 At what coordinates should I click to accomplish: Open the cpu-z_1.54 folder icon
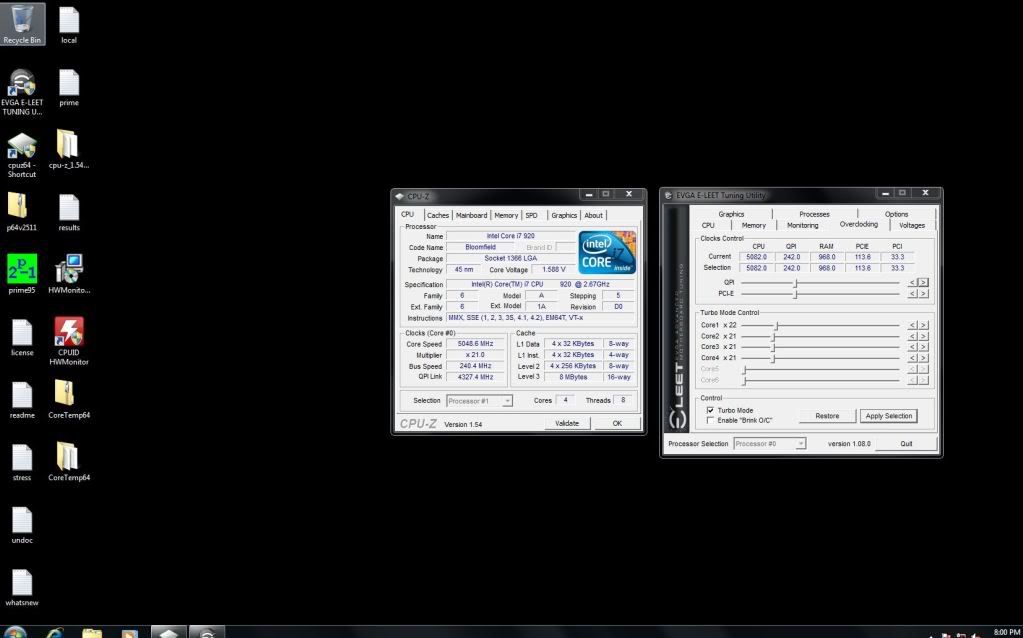(69, 149)
